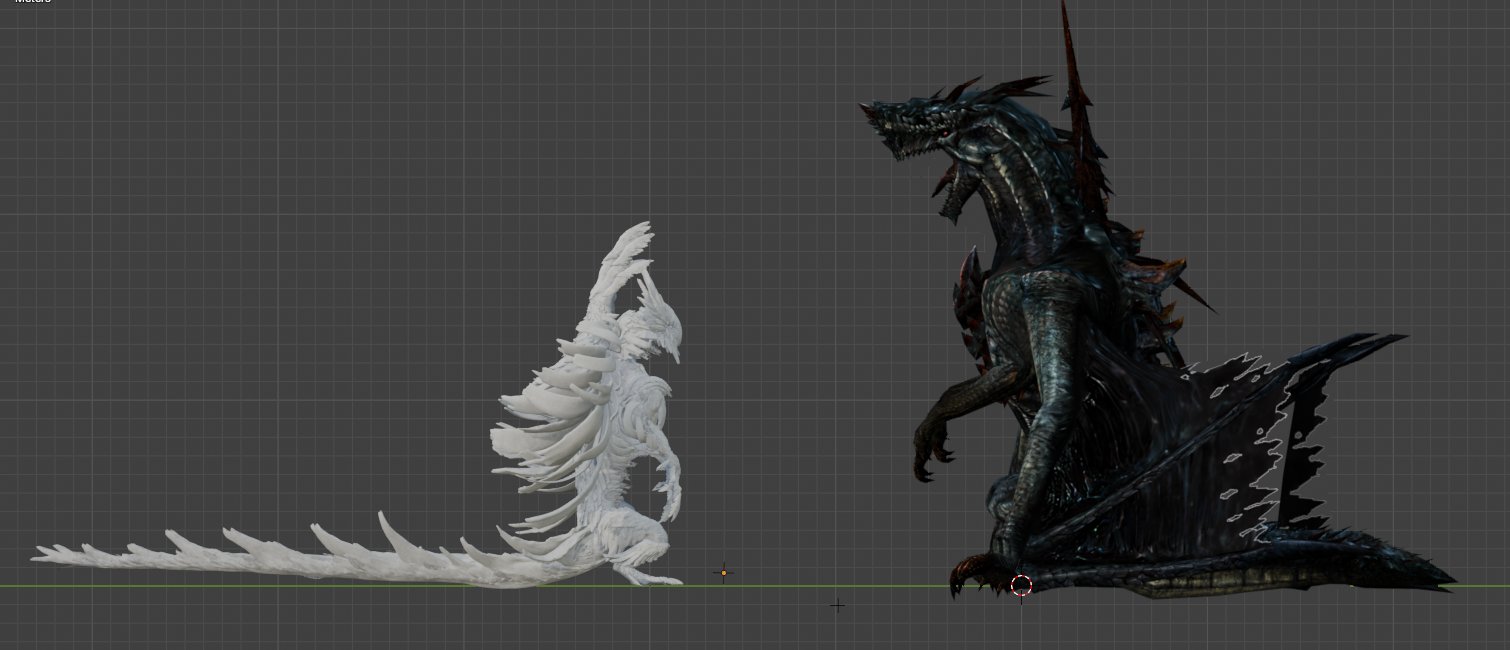This screenshot has width=1510, height=650.
Task: Click the red-white 3D cursor circle
Action: [x=1021, y=586]
